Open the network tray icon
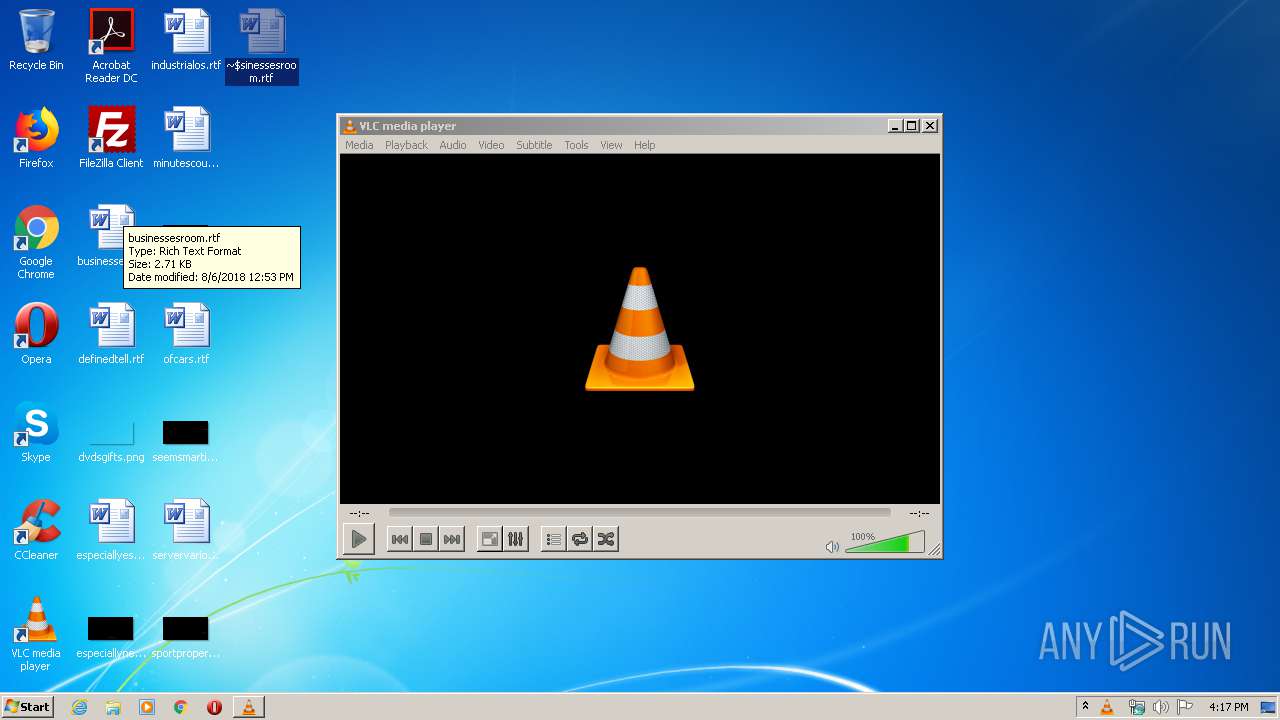 click(1136, 707)
